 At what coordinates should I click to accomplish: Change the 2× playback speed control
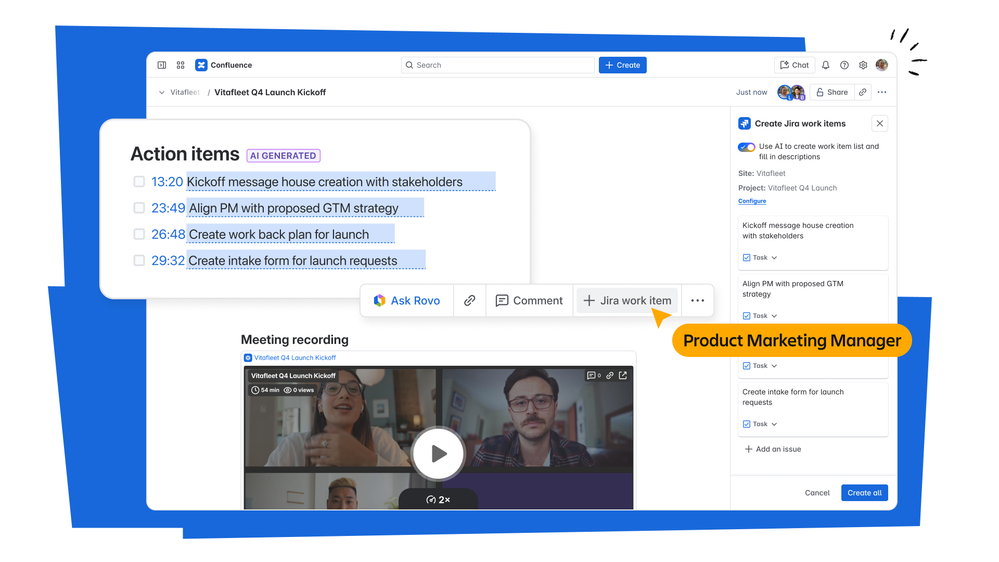click(438, 499)
